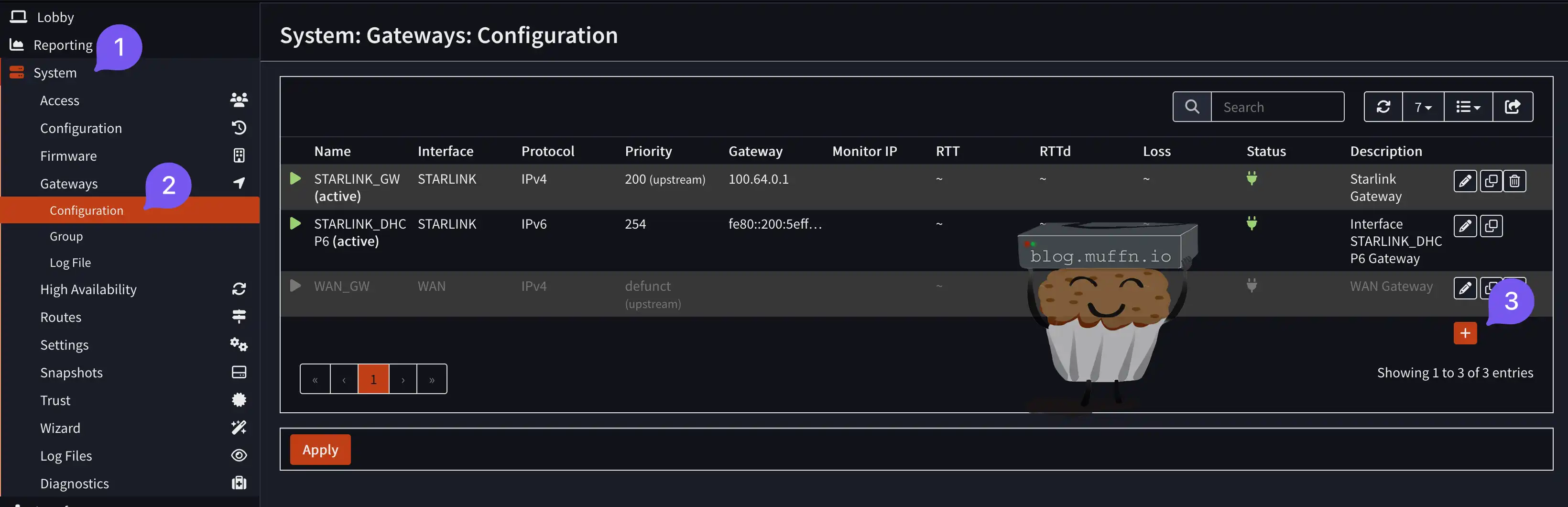The image size is (1568, 507).
Task: Enable the disabled WAN_GW gateway
Action: 295,286
